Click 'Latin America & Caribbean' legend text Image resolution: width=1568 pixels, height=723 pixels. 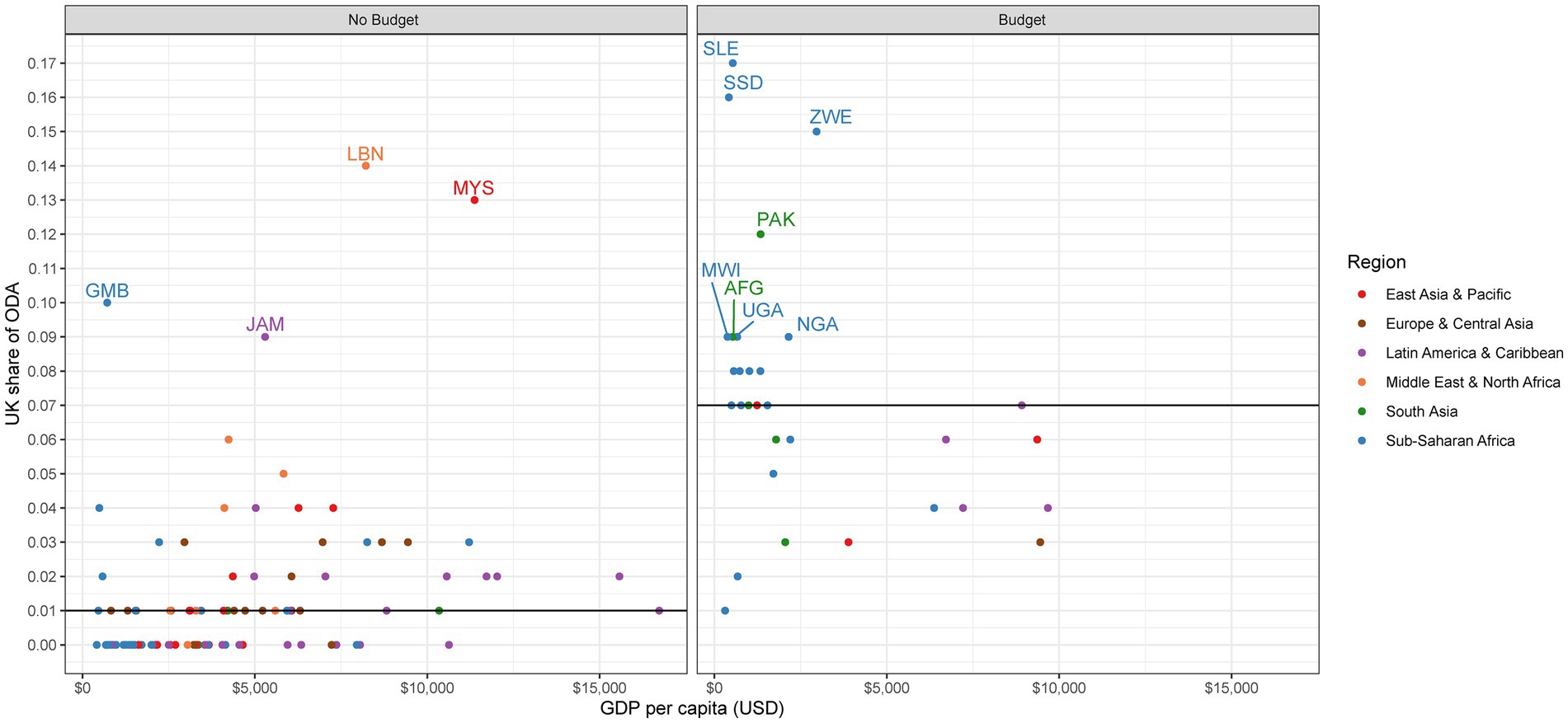pyautogui.click(x=1475, y=353)
